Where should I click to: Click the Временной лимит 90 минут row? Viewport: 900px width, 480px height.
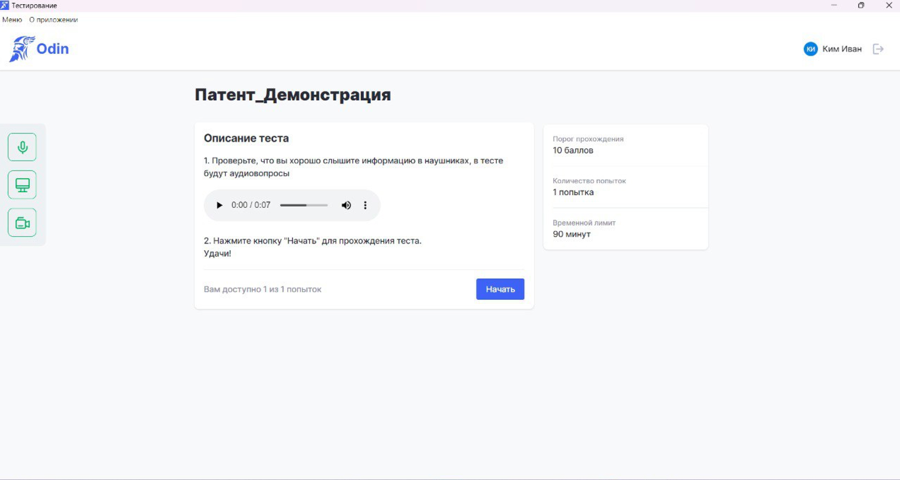(x=625, y=229)
